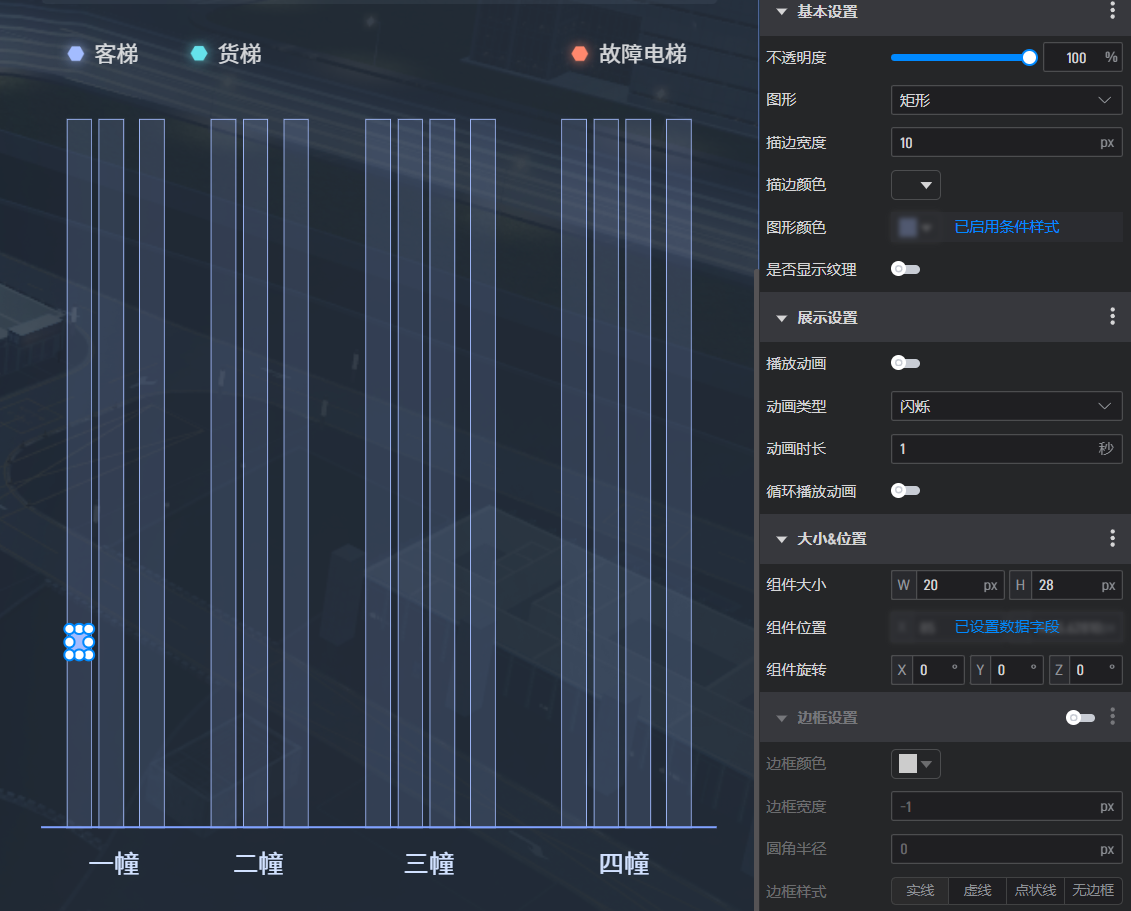Enable the 边框设置 switch
This screenshot has width=1131, height=911.
(x=1079, y=717)
